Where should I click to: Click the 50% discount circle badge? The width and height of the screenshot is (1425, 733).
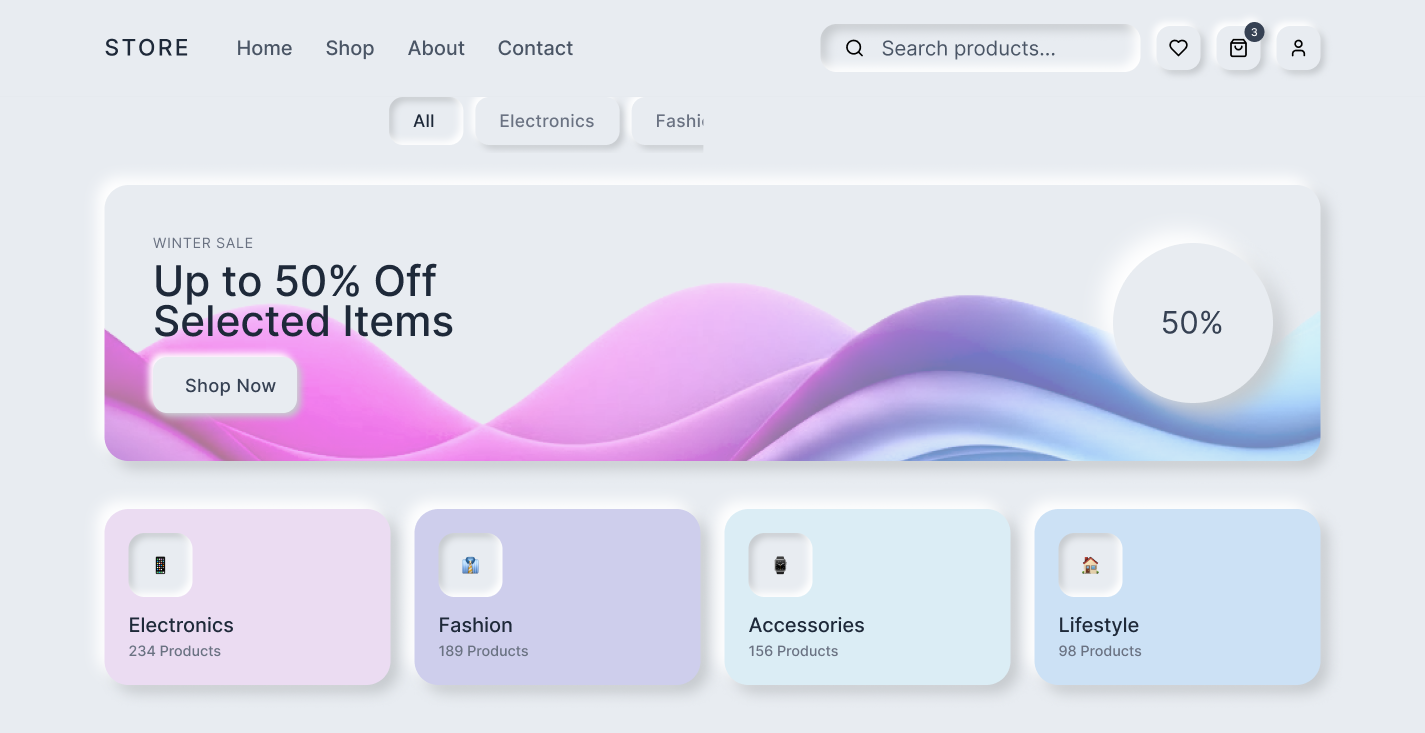click(1192, 323)
